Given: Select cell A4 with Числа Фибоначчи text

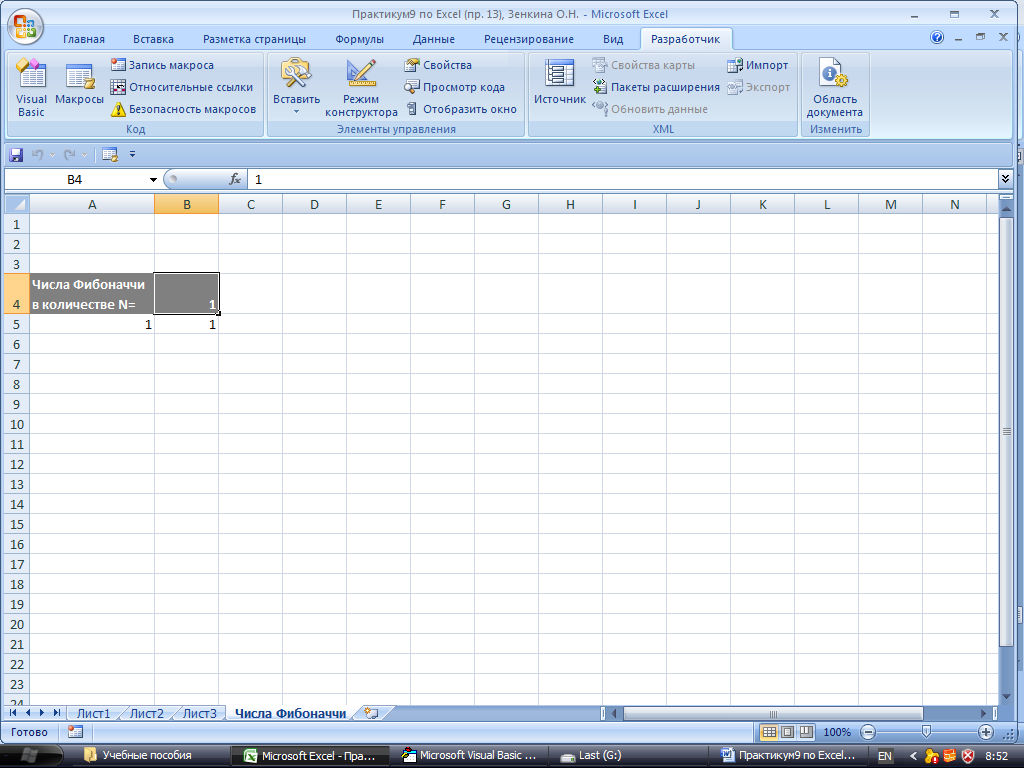Looking at the screenshot, I should point(91,294).
